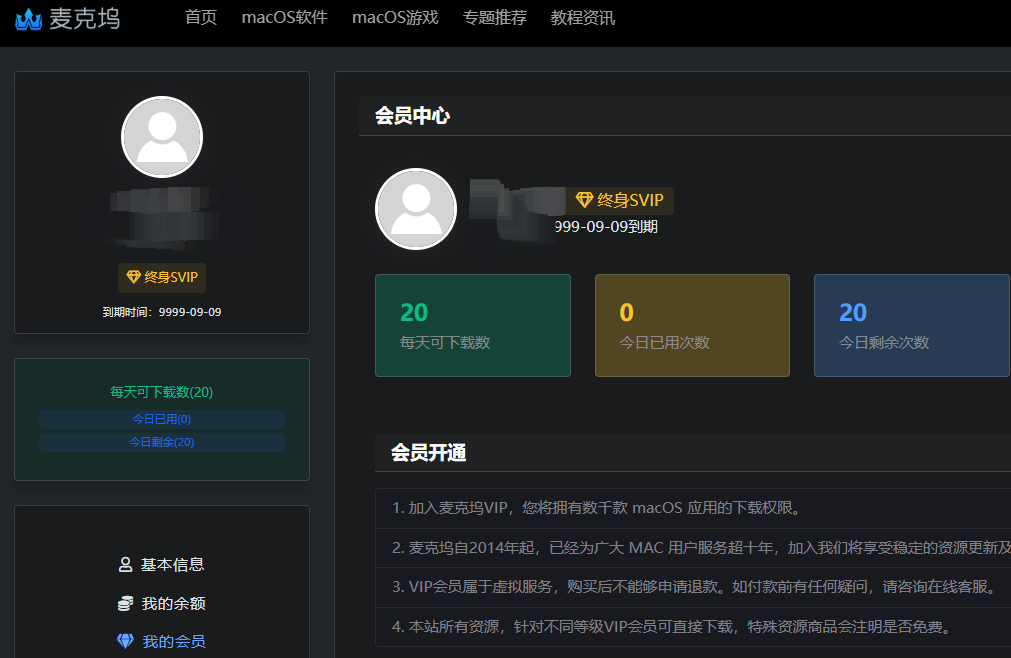1011x658 pixels.
Task: Select the blue 今日剩余次数 stat card
Action: [912, 325]
